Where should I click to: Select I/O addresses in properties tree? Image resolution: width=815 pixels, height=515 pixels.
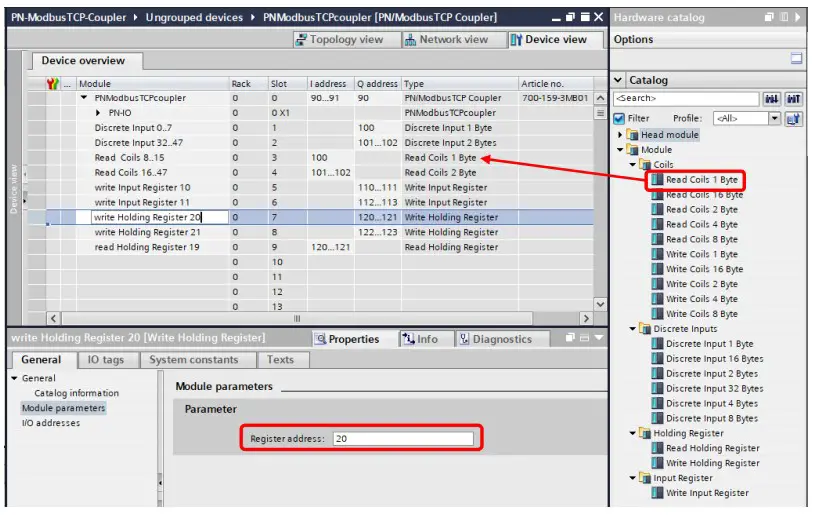pyautogui.click(x=51, y=424)
